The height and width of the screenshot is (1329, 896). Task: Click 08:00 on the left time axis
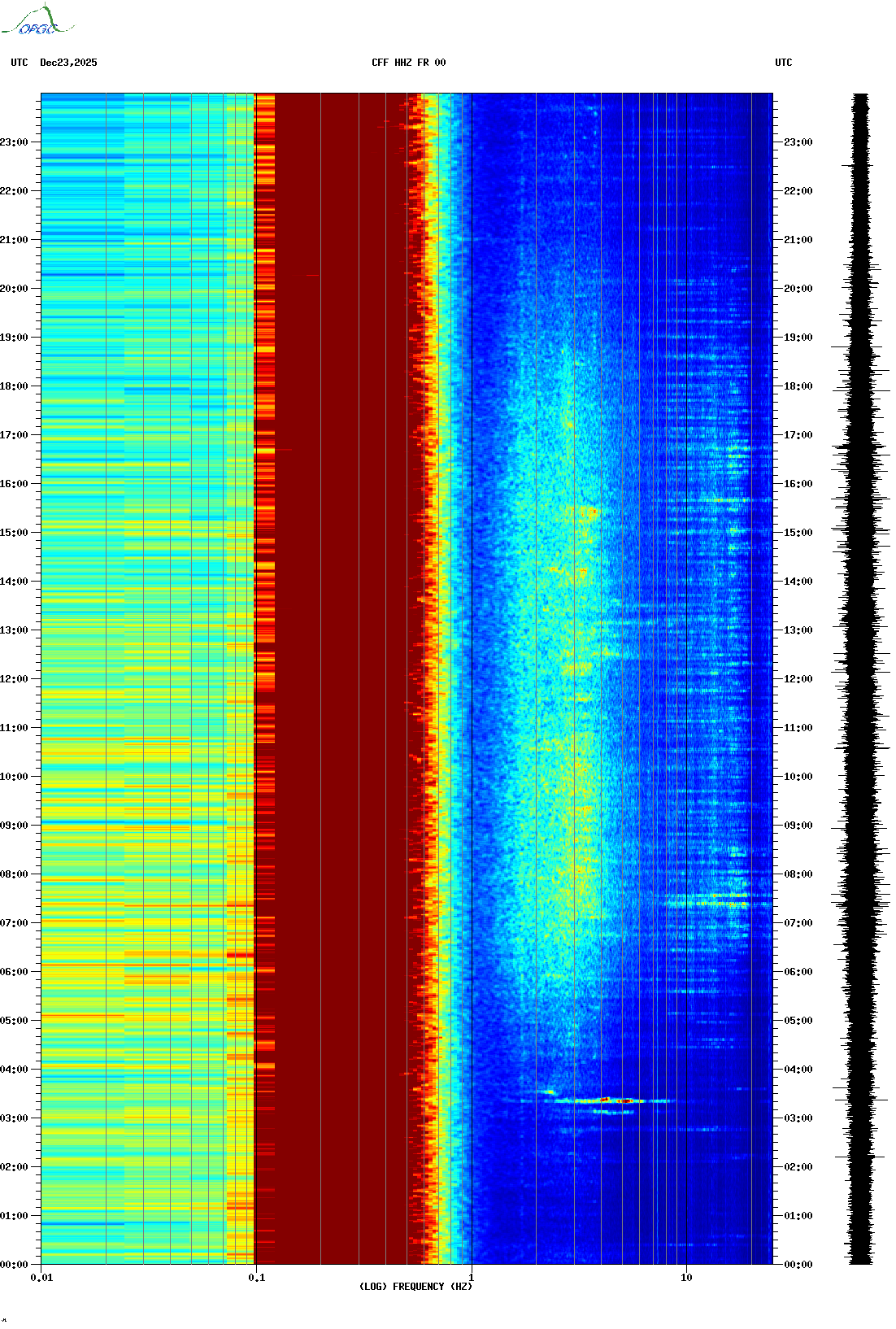click(14, 874)
